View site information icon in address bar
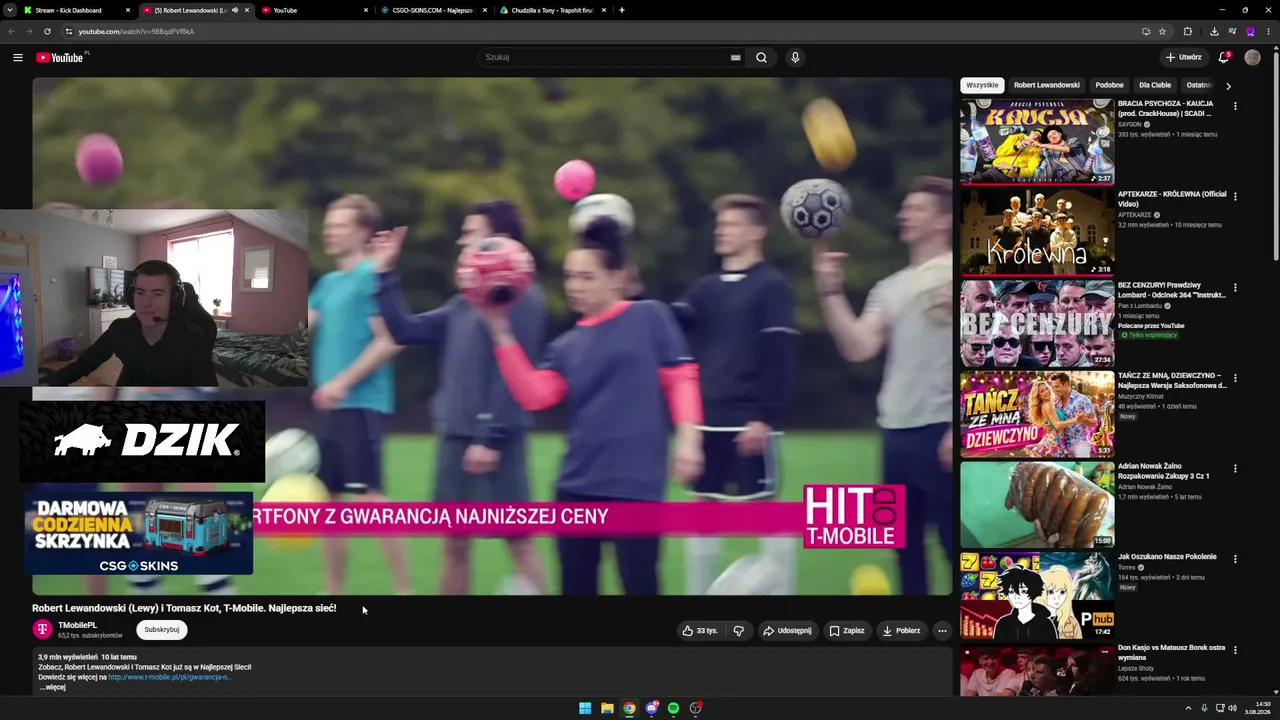Viewport: 1280px width, 720px height. pyautogui.click(x=68, y=31)
